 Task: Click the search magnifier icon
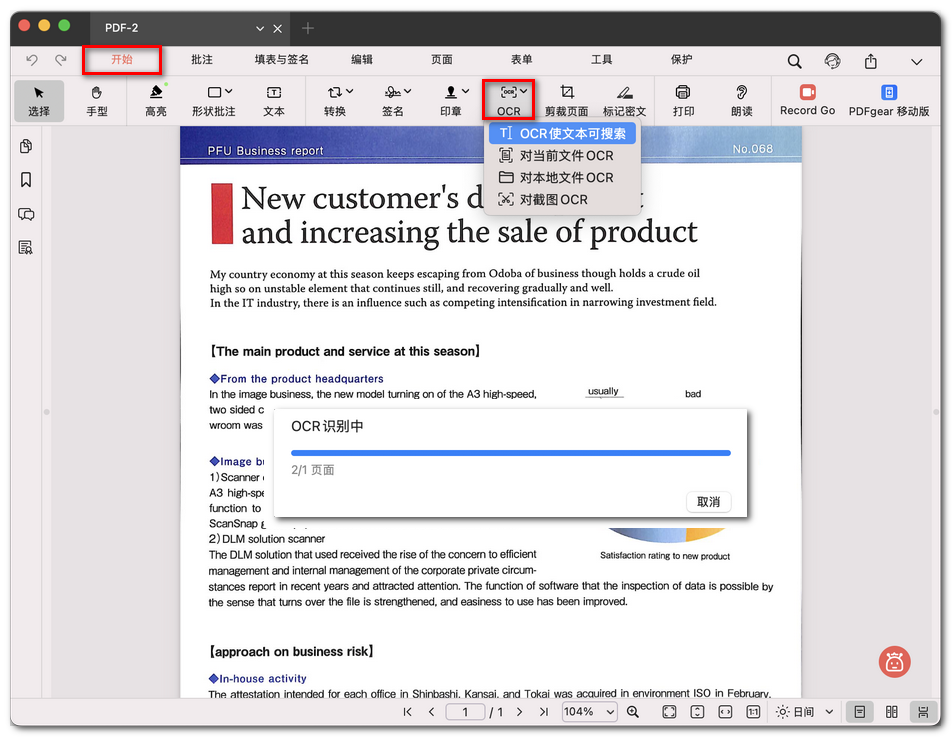pyautogui.click(x=794, y=61)
